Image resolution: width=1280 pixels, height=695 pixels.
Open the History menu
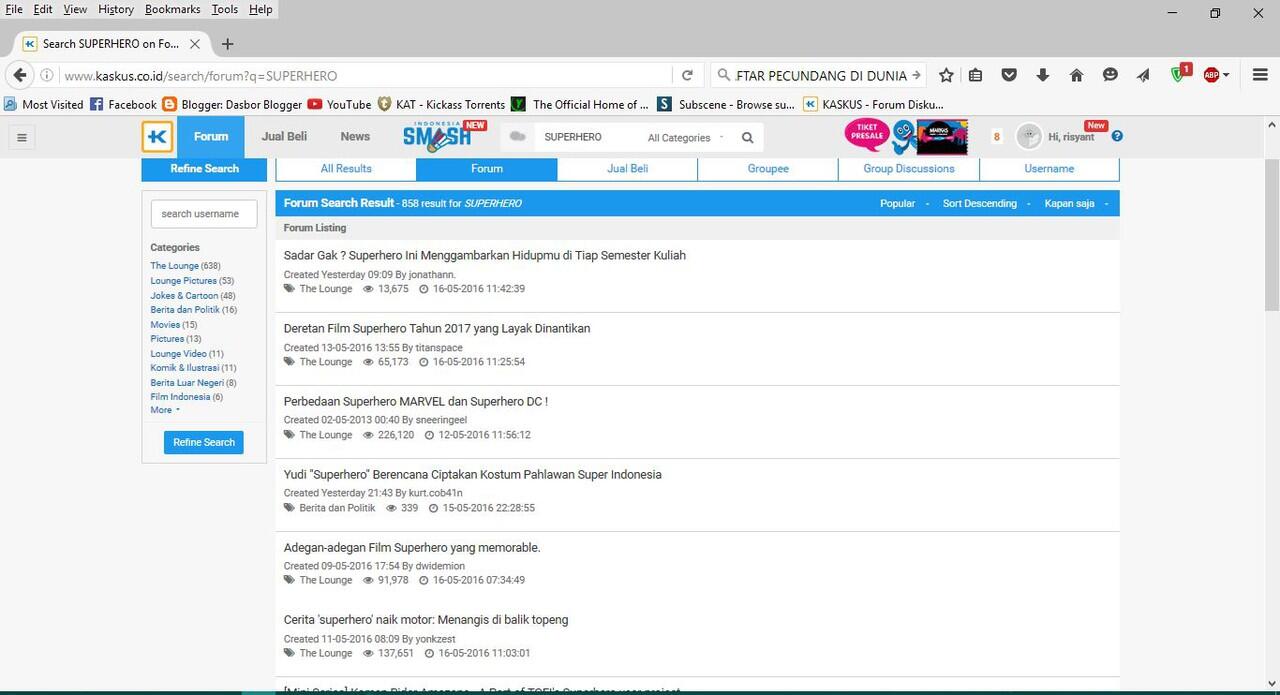tap(116, 9)
